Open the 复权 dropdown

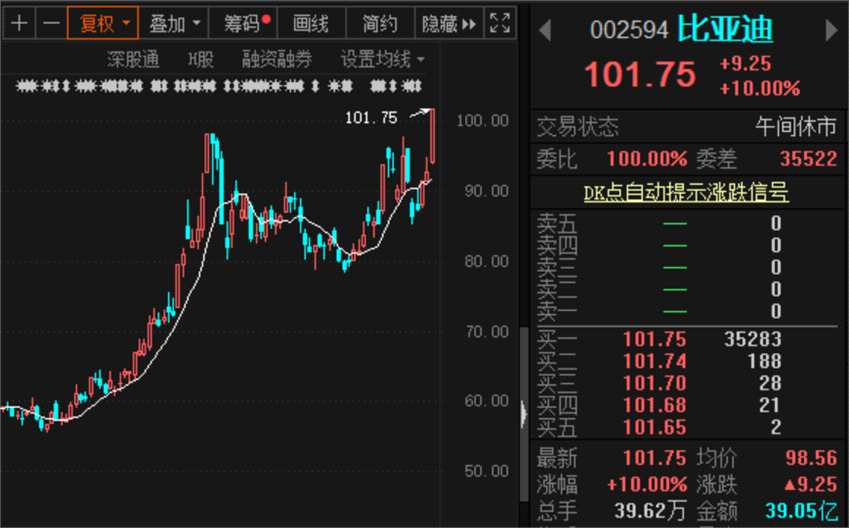pyautogui.click(x=103, y=23)
